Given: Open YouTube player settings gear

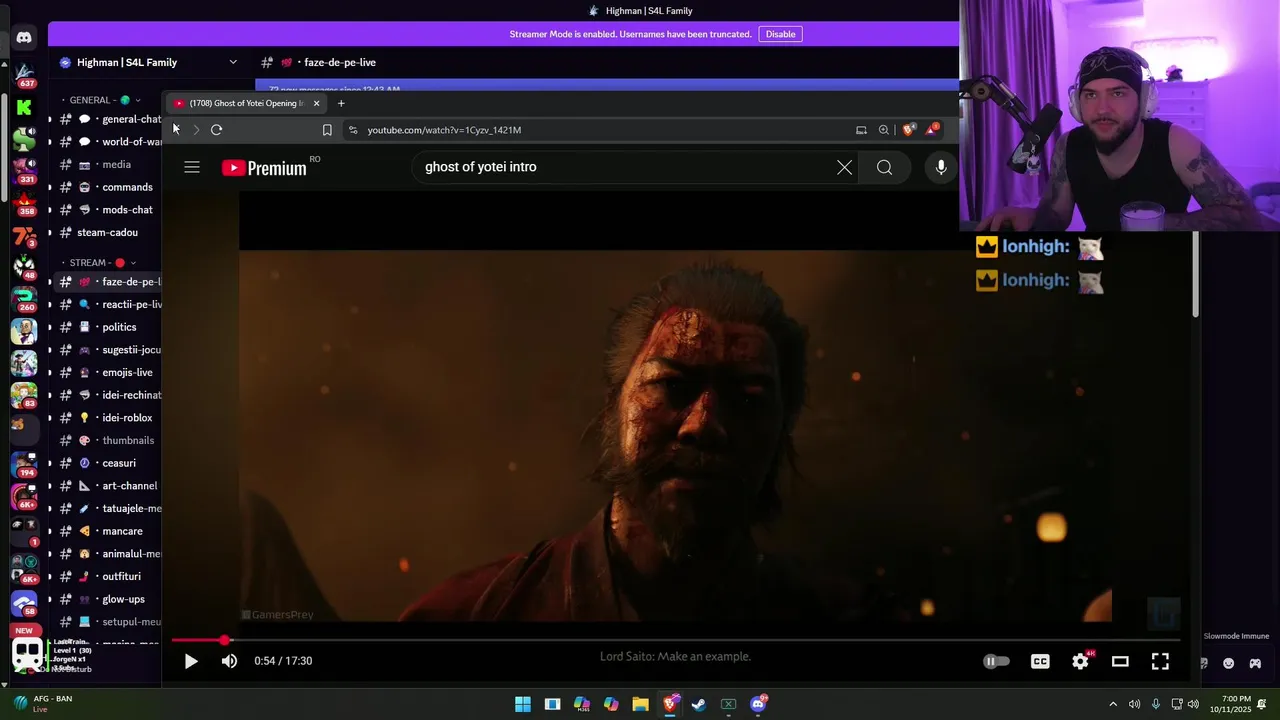Looking at the screenshot, I should click(1081, 661).
